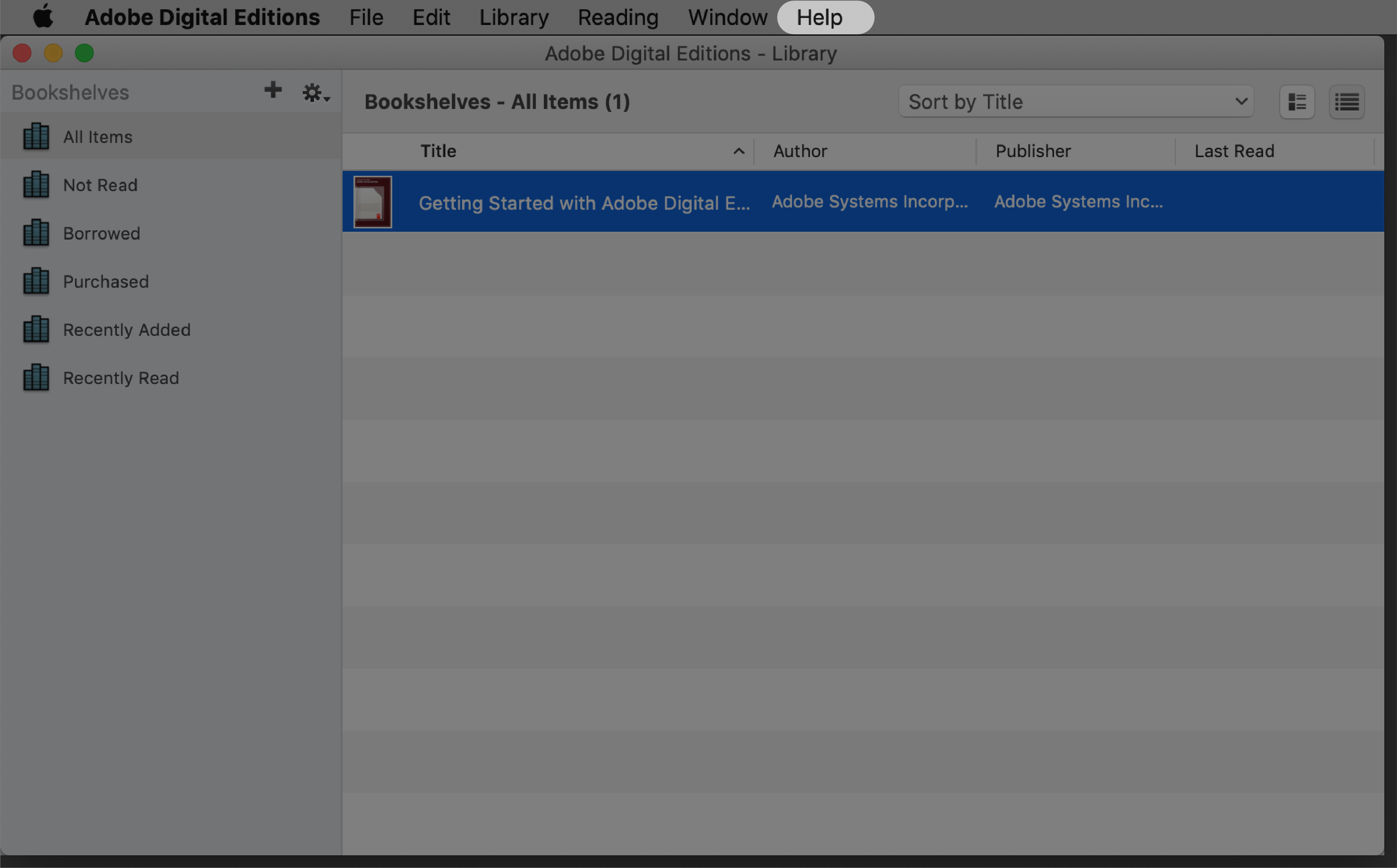Toggle Publisher column visibility

click(x=1034, y=151)
